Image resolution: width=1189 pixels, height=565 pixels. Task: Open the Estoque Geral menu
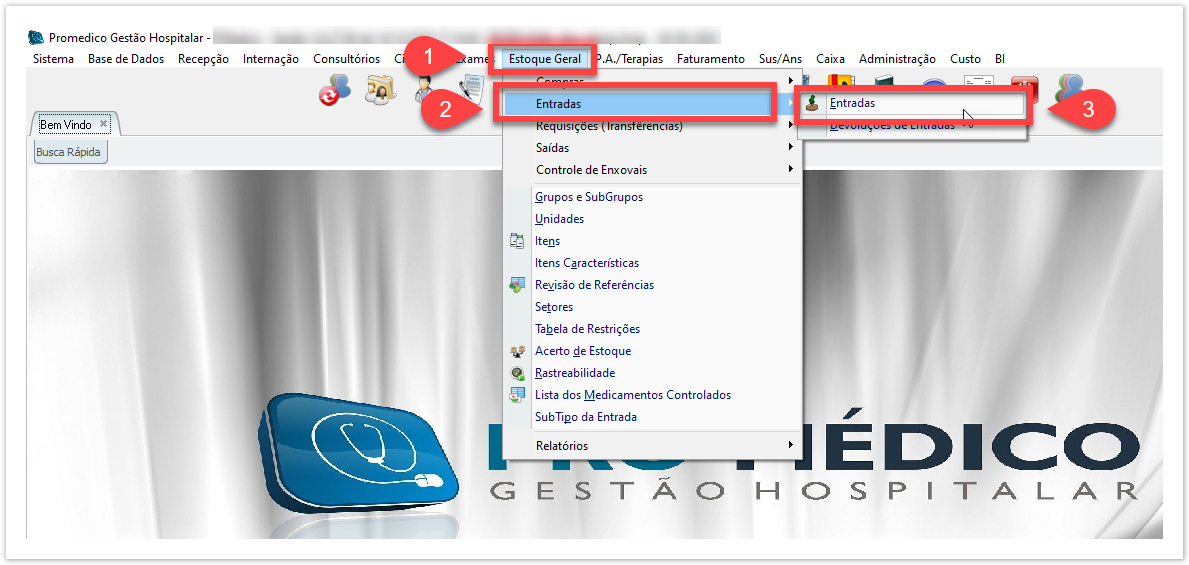click(x=544, y=59)
